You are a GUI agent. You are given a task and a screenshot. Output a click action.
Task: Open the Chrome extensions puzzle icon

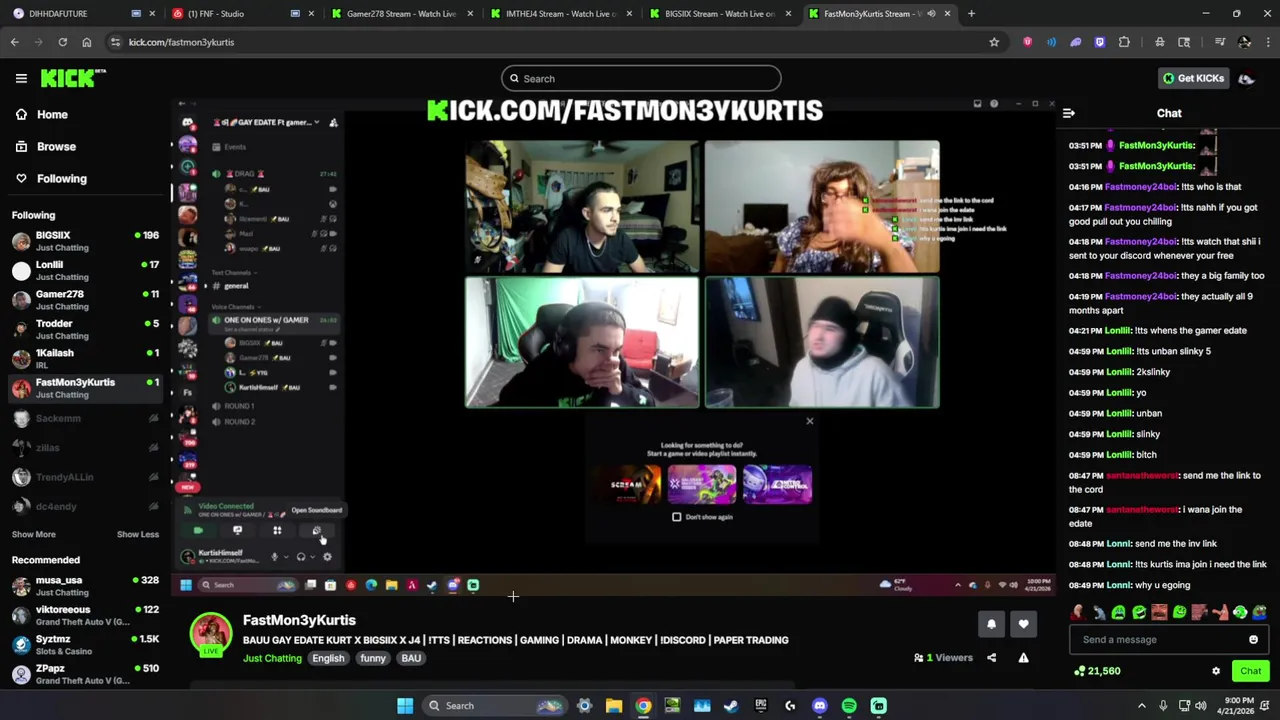point(1124,42)
